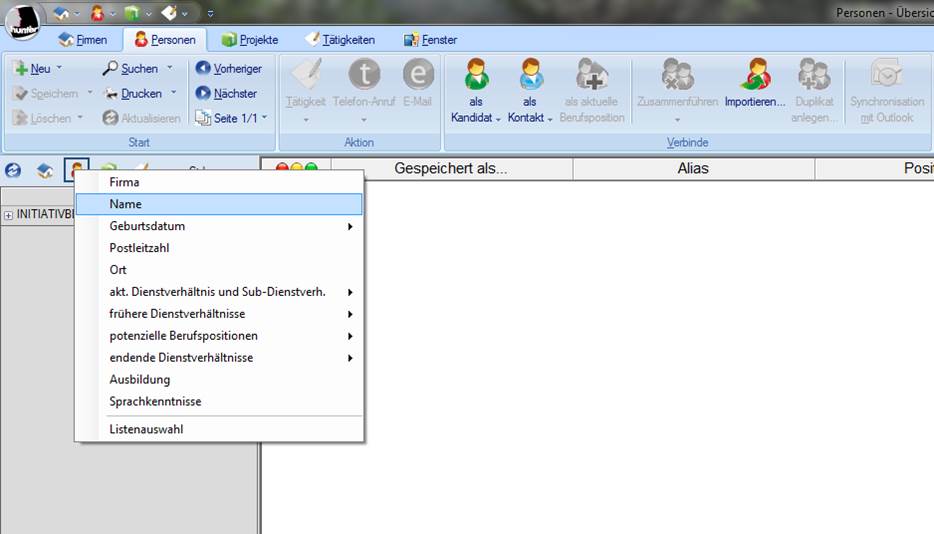This screenshot has height=534, width=934.
Task: Click the Drucken printer icon
Action: (110, 93)
